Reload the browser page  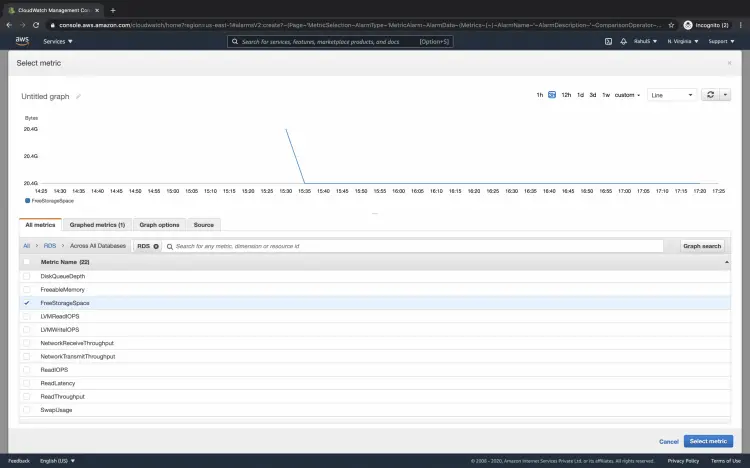tap(36, 25)
